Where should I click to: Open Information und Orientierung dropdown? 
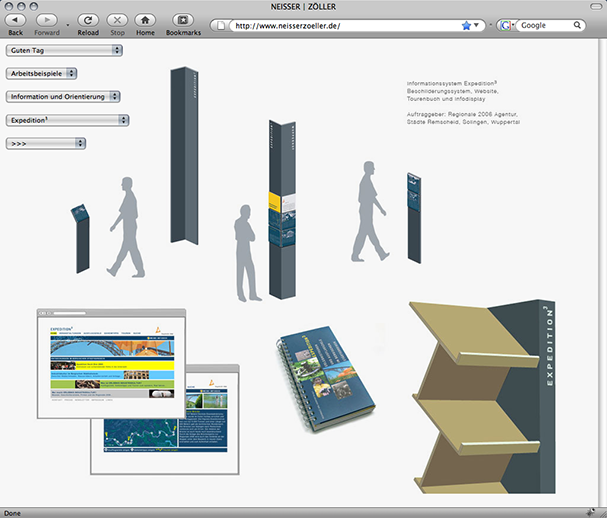[63, 96]
